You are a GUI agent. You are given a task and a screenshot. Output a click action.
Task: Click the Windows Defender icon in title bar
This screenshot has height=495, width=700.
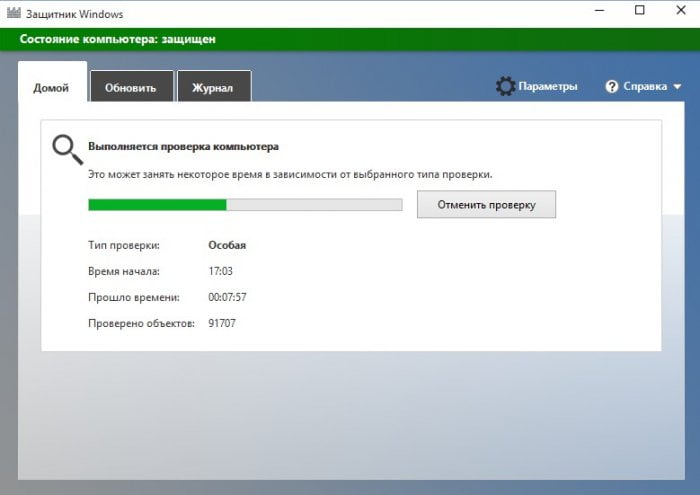click(x=15, y=12)
